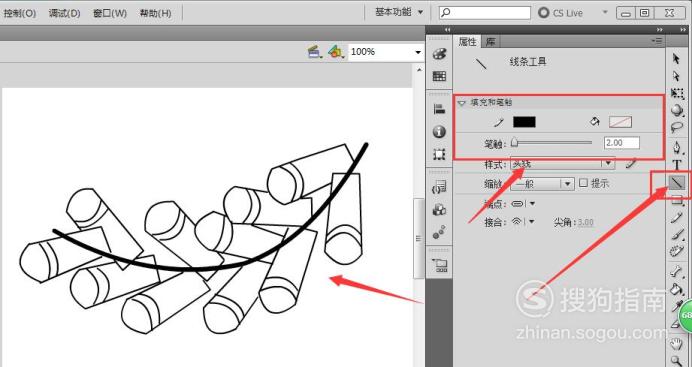Open the Info panel icon

point(439,131)
